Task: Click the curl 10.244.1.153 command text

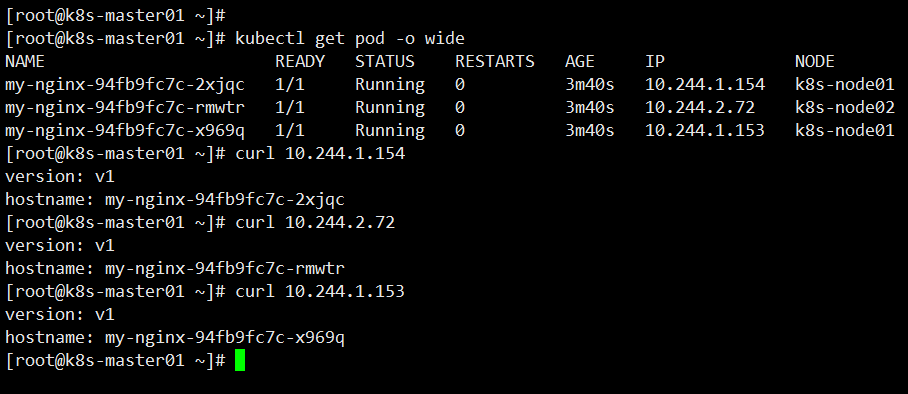Action: pos(320,291)
